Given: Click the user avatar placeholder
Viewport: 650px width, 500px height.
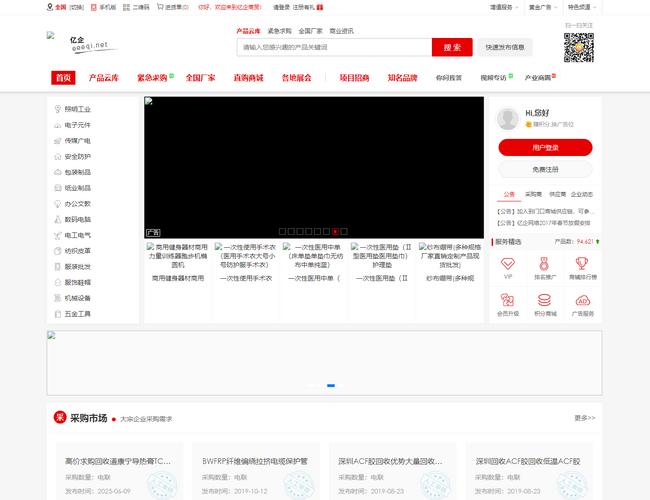Looking at the screenshot, I should point(508,119).
